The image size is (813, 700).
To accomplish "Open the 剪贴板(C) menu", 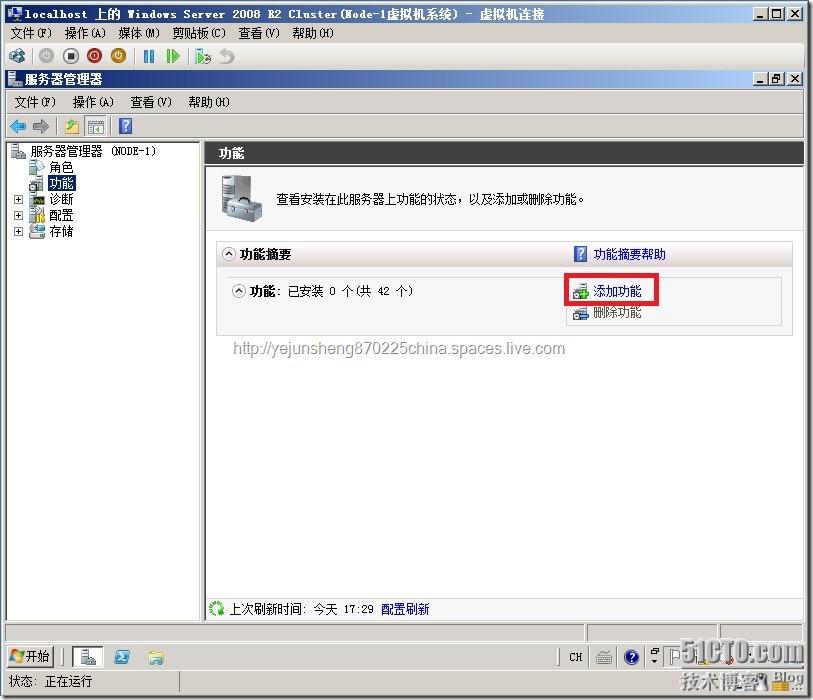I will (199, 33).
